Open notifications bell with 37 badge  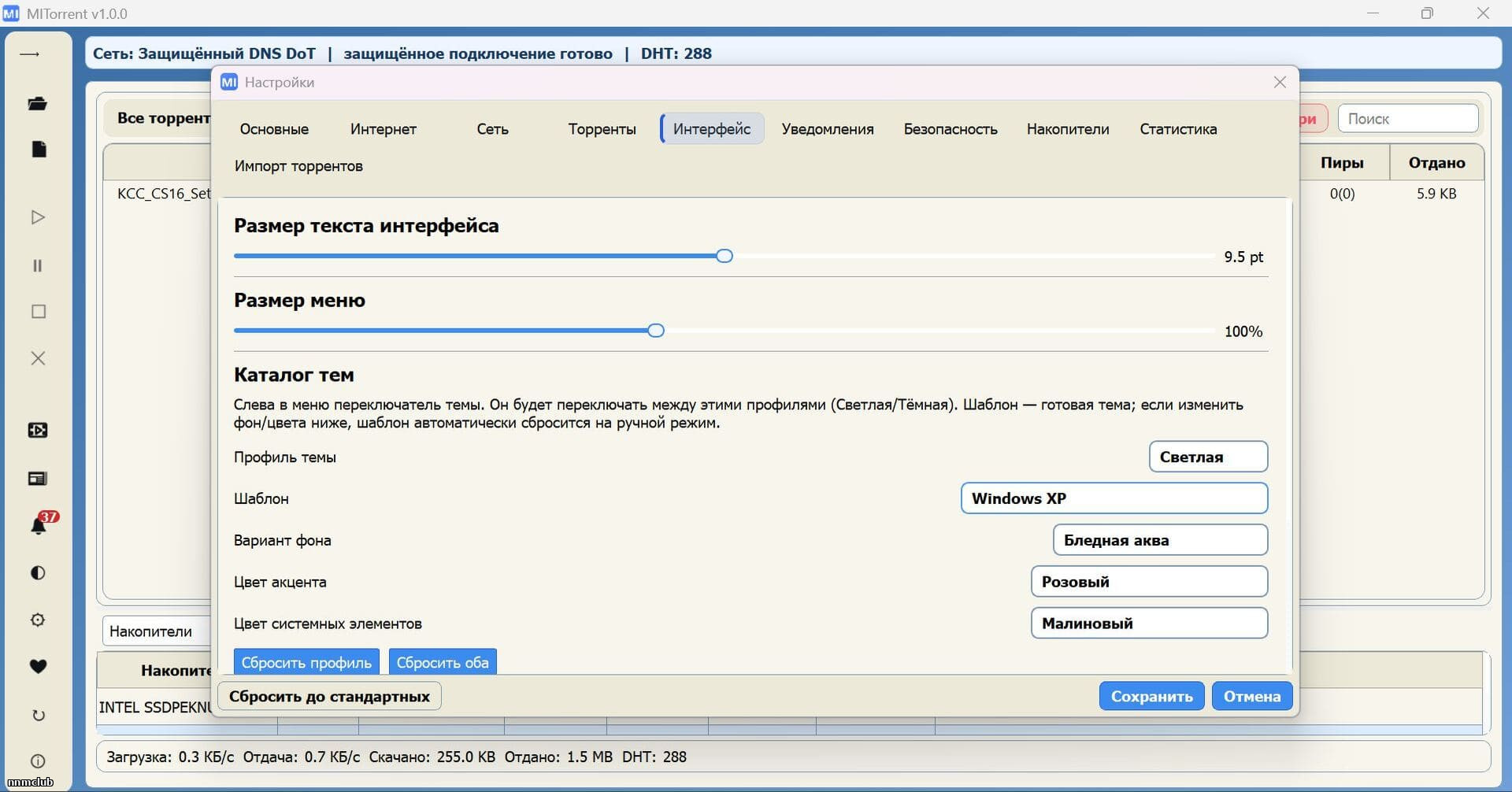click(39, 524)
